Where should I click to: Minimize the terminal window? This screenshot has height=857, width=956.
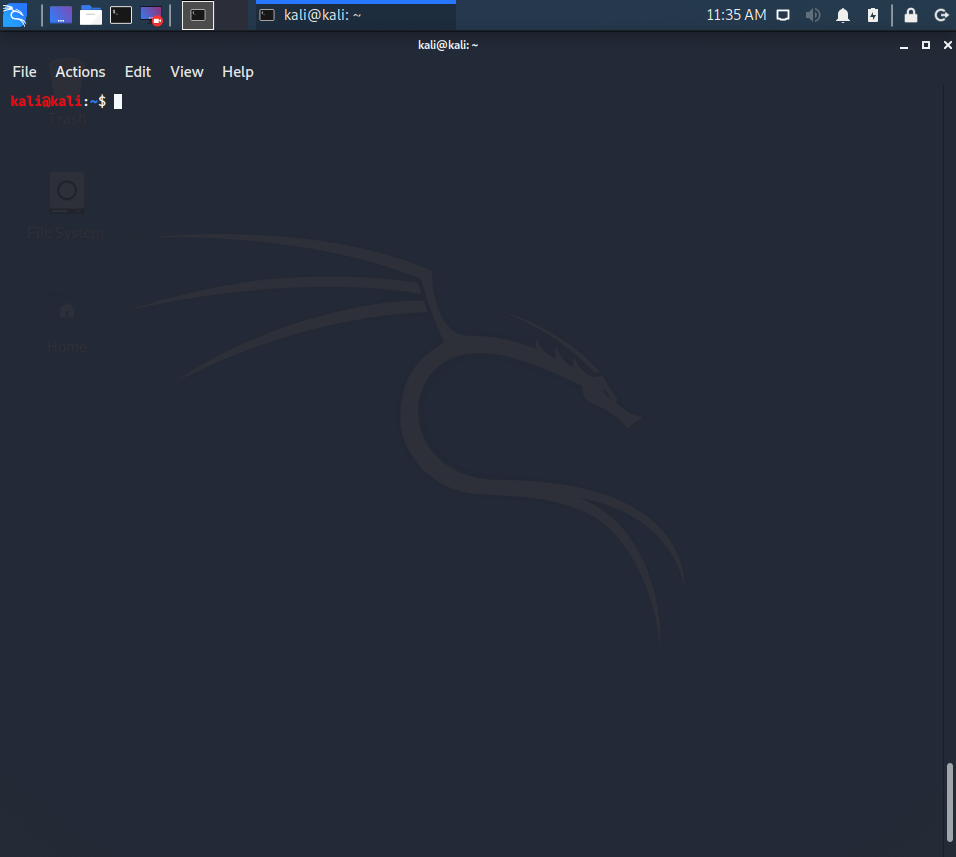(x=904, y=46)
